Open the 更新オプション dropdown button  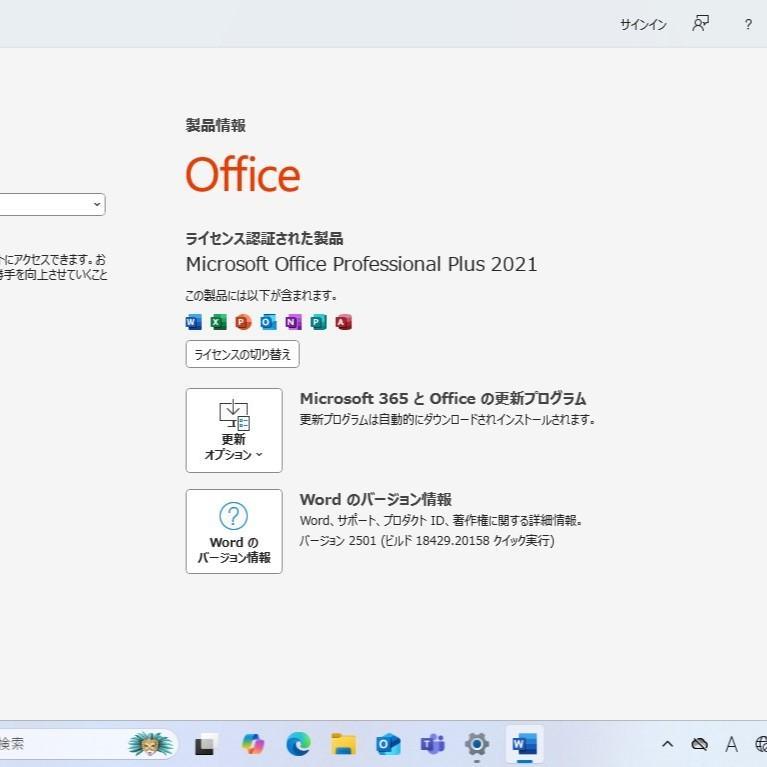[x=234, y=430]
